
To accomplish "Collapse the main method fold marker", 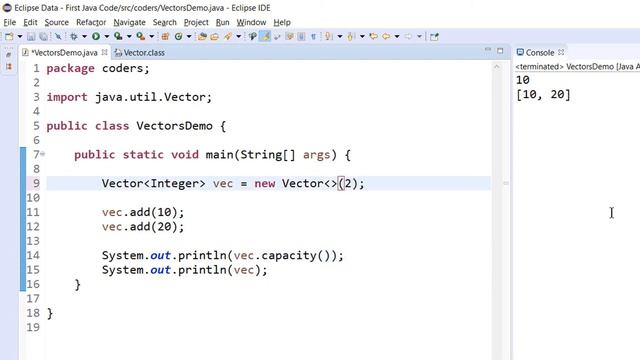I will [x=42, y=154].
